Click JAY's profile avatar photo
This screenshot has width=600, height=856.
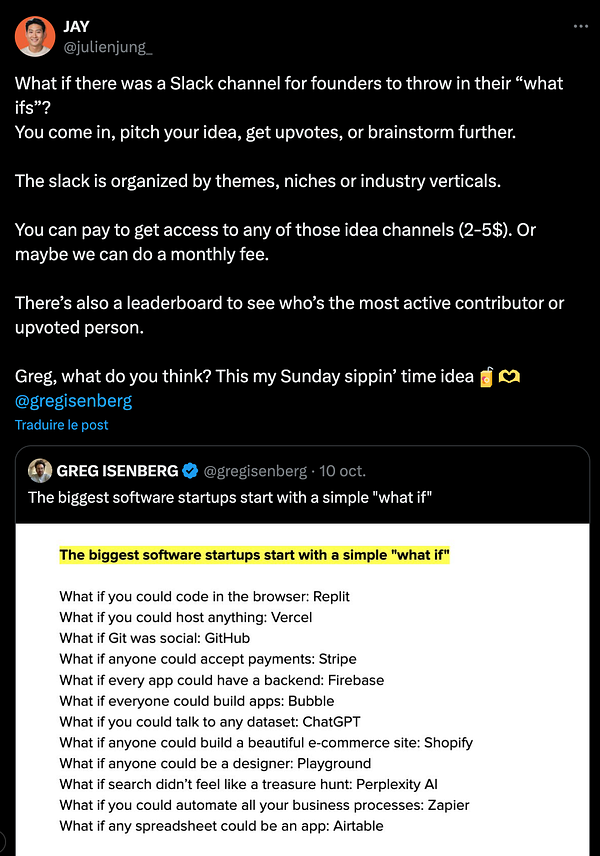coord(35,36)
